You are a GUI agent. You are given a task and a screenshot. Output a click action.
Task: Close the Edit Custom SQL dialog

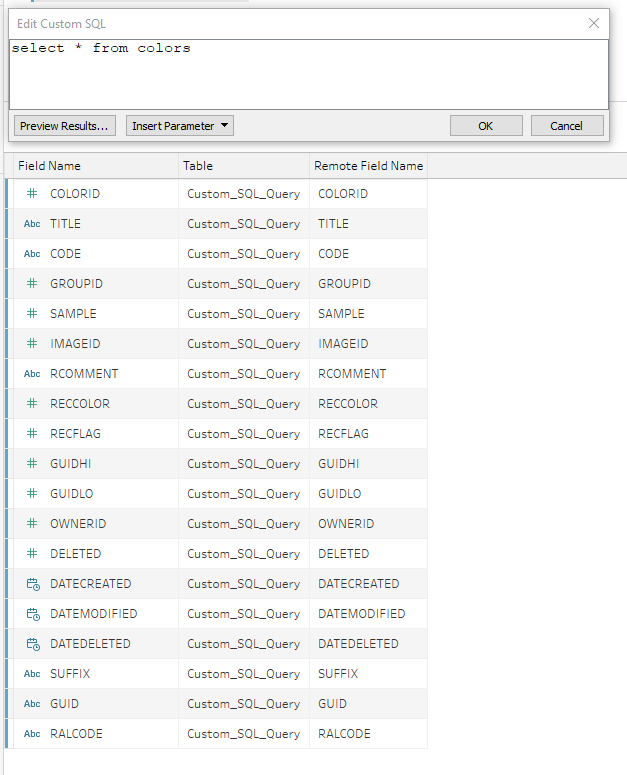click(594, 23)
